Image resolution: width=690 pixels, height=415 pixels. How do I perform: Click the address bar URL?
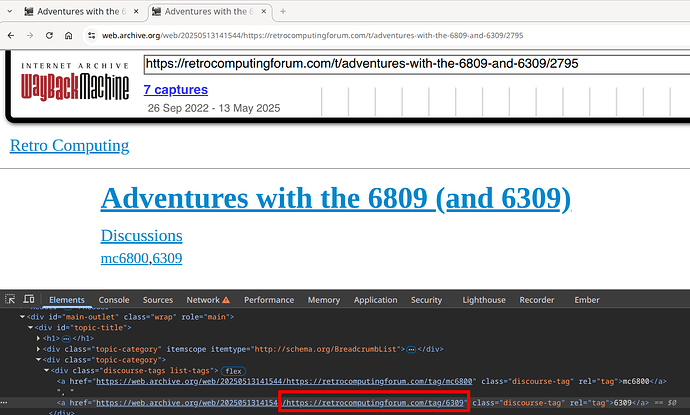(312, 36)
